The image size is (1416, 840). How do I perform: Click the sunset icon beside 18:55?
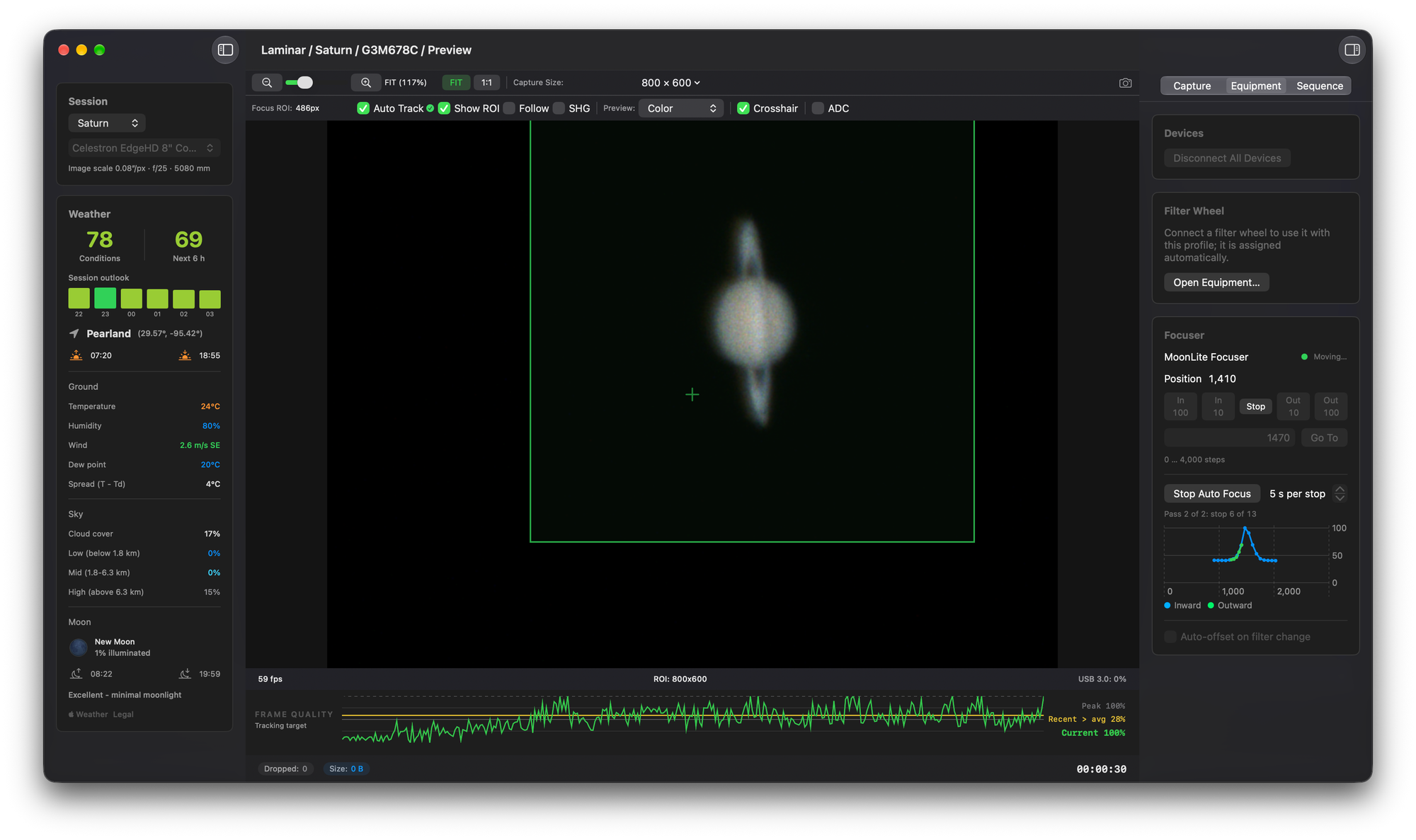[185, 355]
